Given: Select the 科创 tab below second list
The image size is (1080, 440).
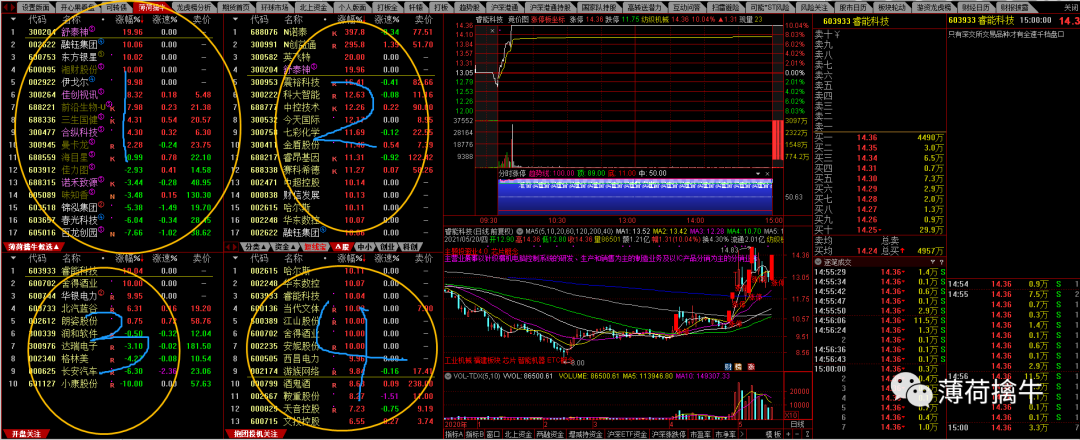Looking at the screenshot, I should click(x=411, y=247).
